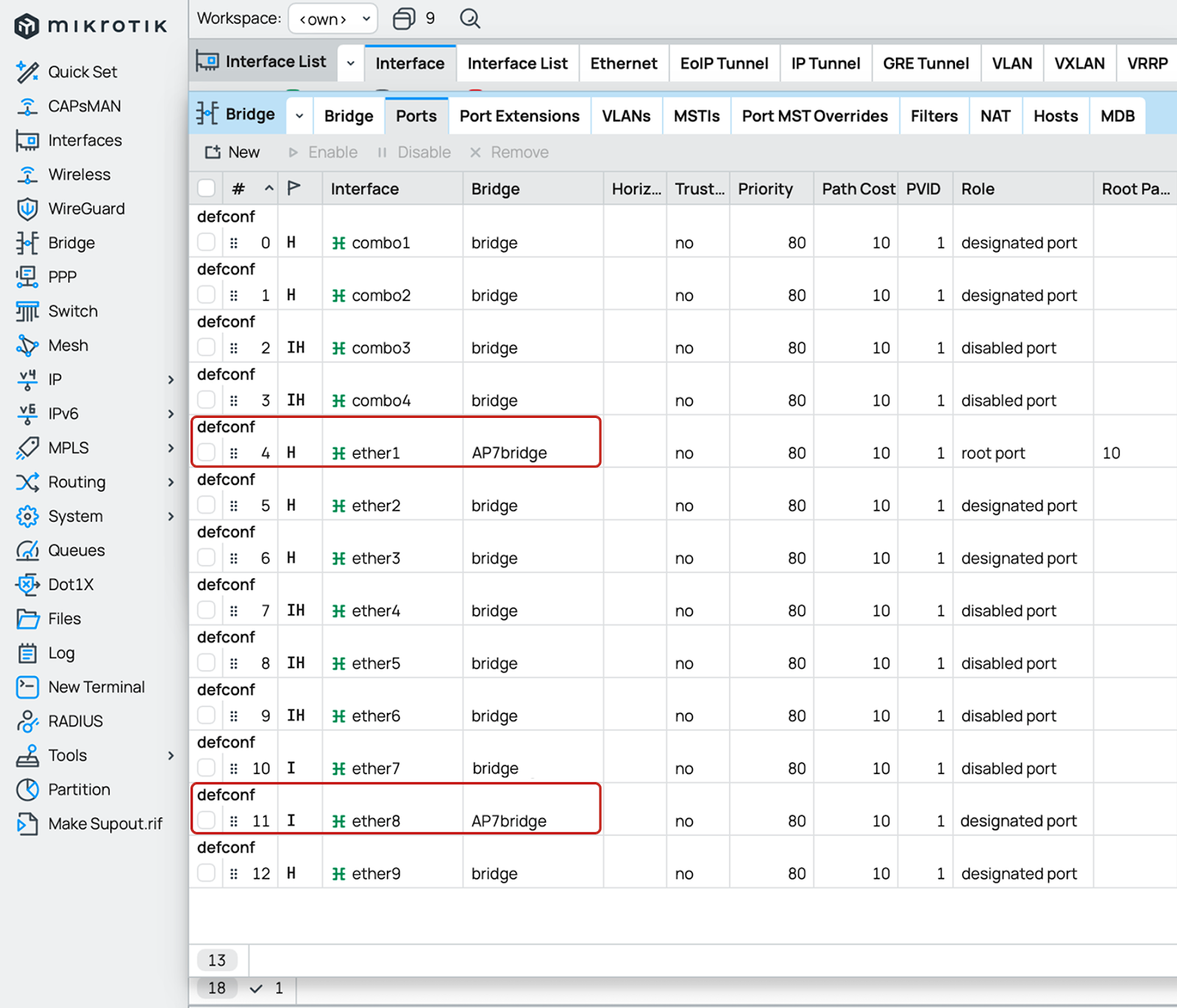The height and width of the screenshot is (1008, 1177).
Task: Expand the Tools submenu
Action: tap(171, 756)
